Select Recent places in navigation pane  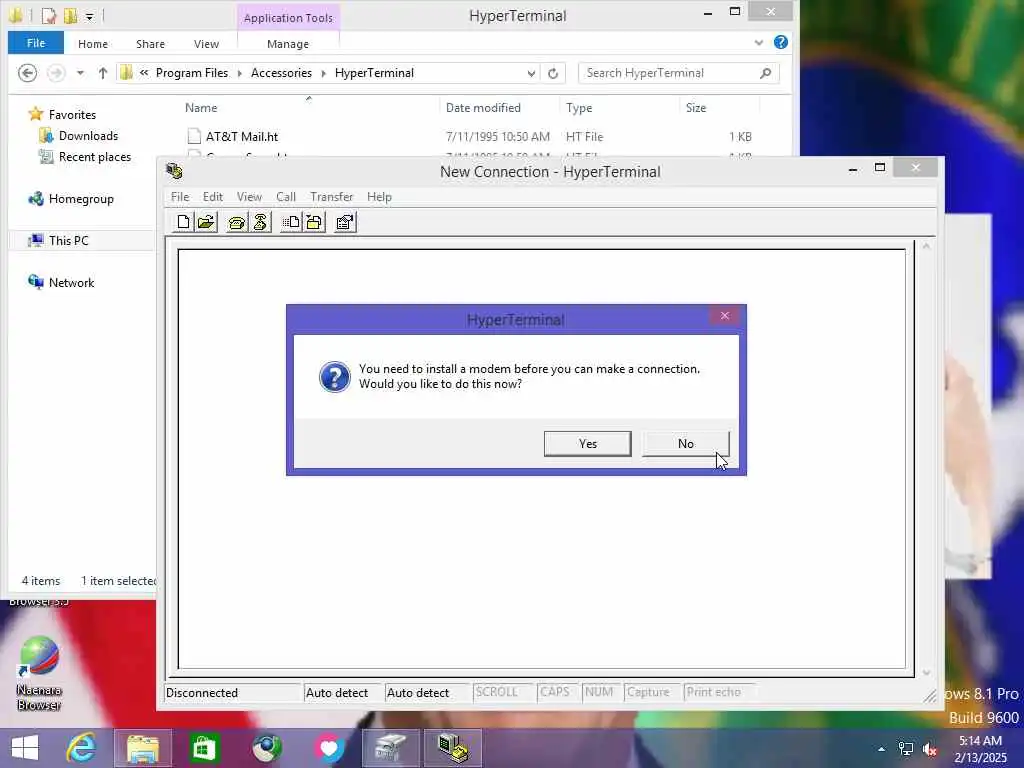click(x=95, y=157)
